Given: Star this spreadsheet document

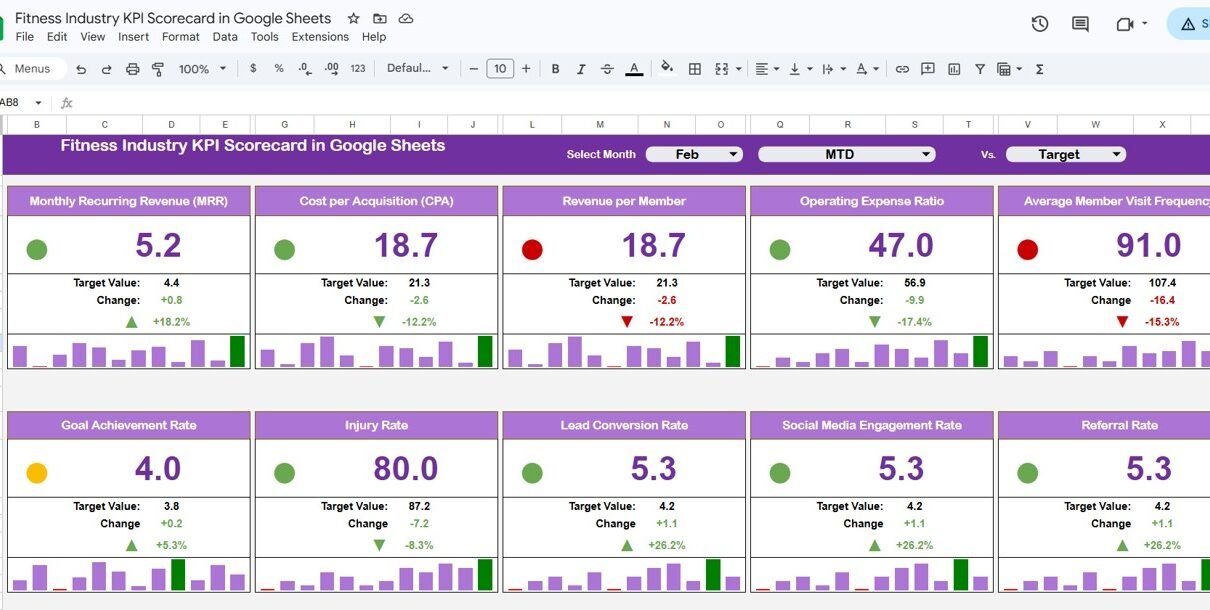Looking at the screenshot, I should coord(353,19).
